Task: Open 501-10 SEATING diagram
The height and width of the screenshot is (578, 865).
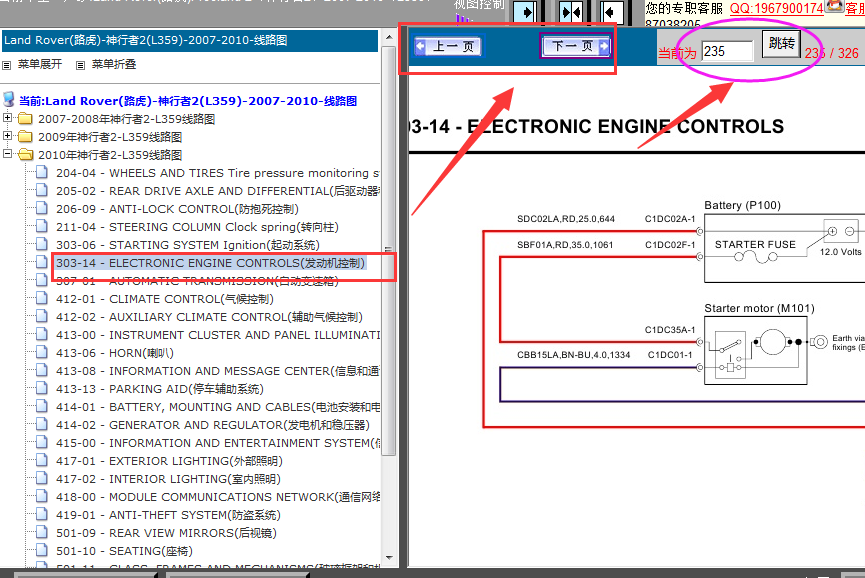Action: coord(124,552)
